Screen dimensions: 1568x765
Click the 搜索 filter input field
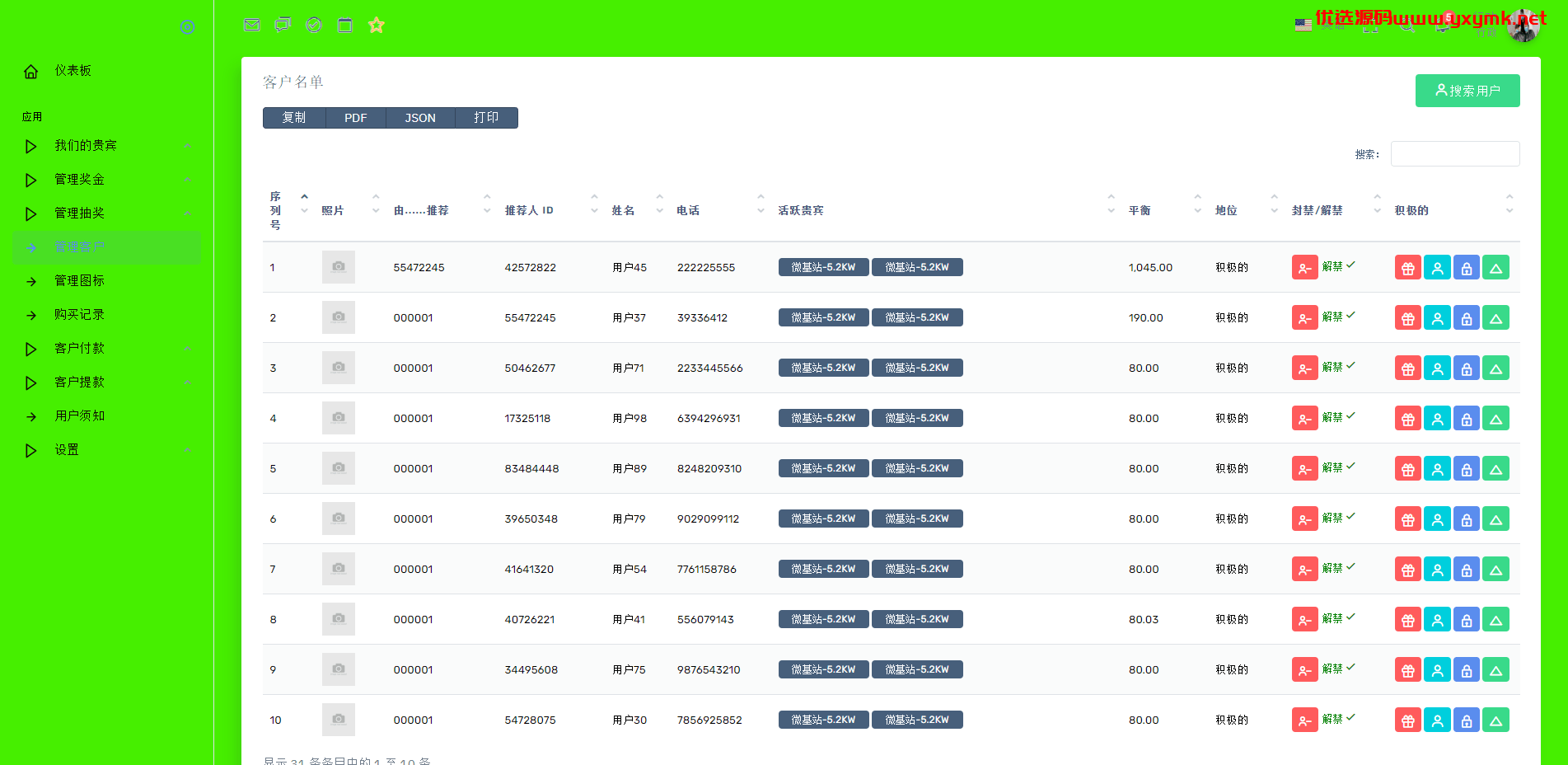[1455, 154]
